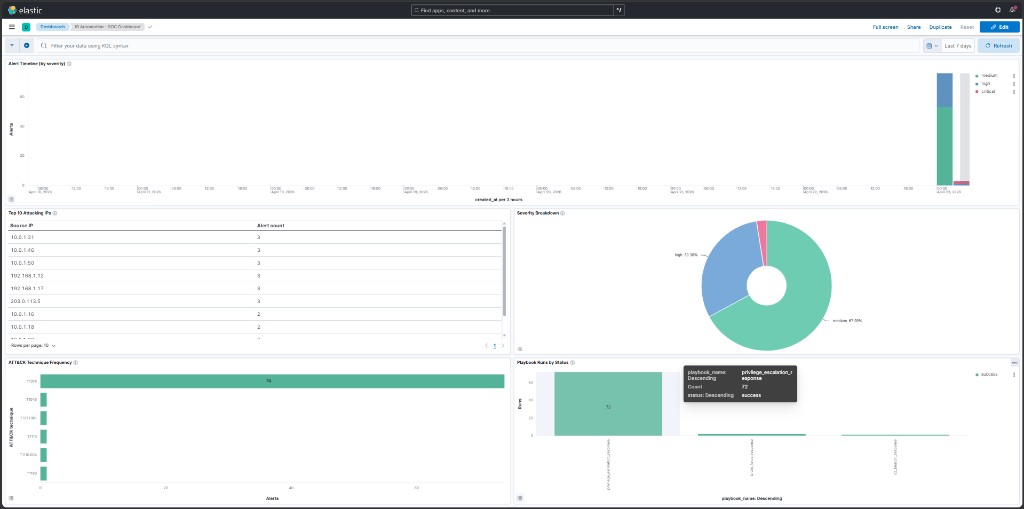1024x509 pixels.
Task: Toggle medium severity legend color dot
Action: (976, 76)
